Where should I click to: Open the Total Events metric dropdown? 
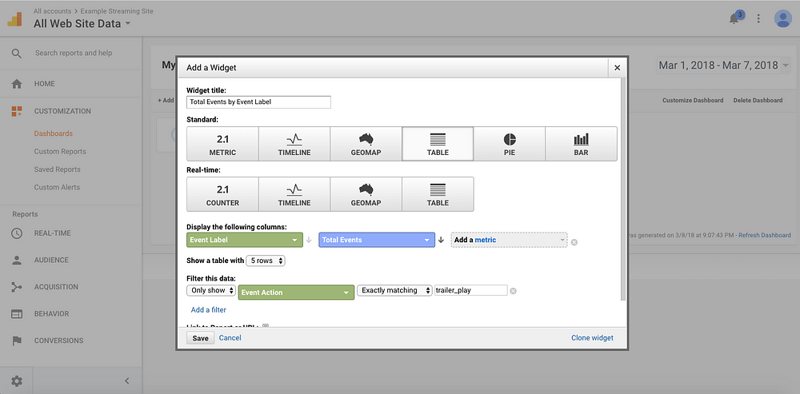tap(377, 240)
